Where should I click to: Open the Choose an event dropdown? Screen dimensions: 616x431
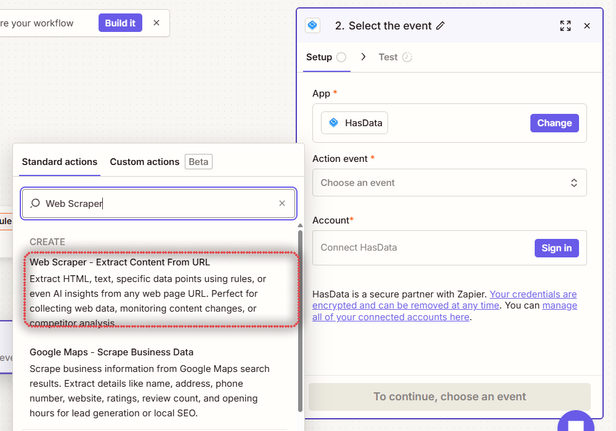coord(449,183)
